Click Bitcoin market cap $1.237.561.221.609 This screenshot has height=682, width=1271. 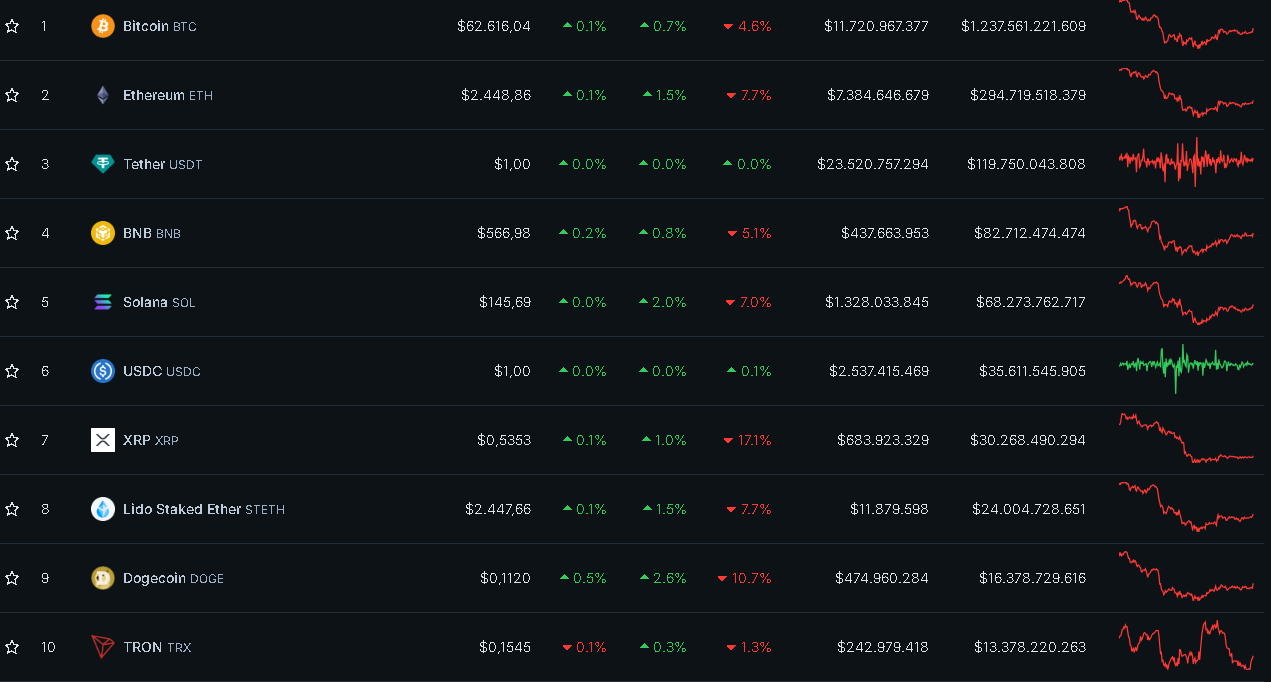click(1023, 26)
